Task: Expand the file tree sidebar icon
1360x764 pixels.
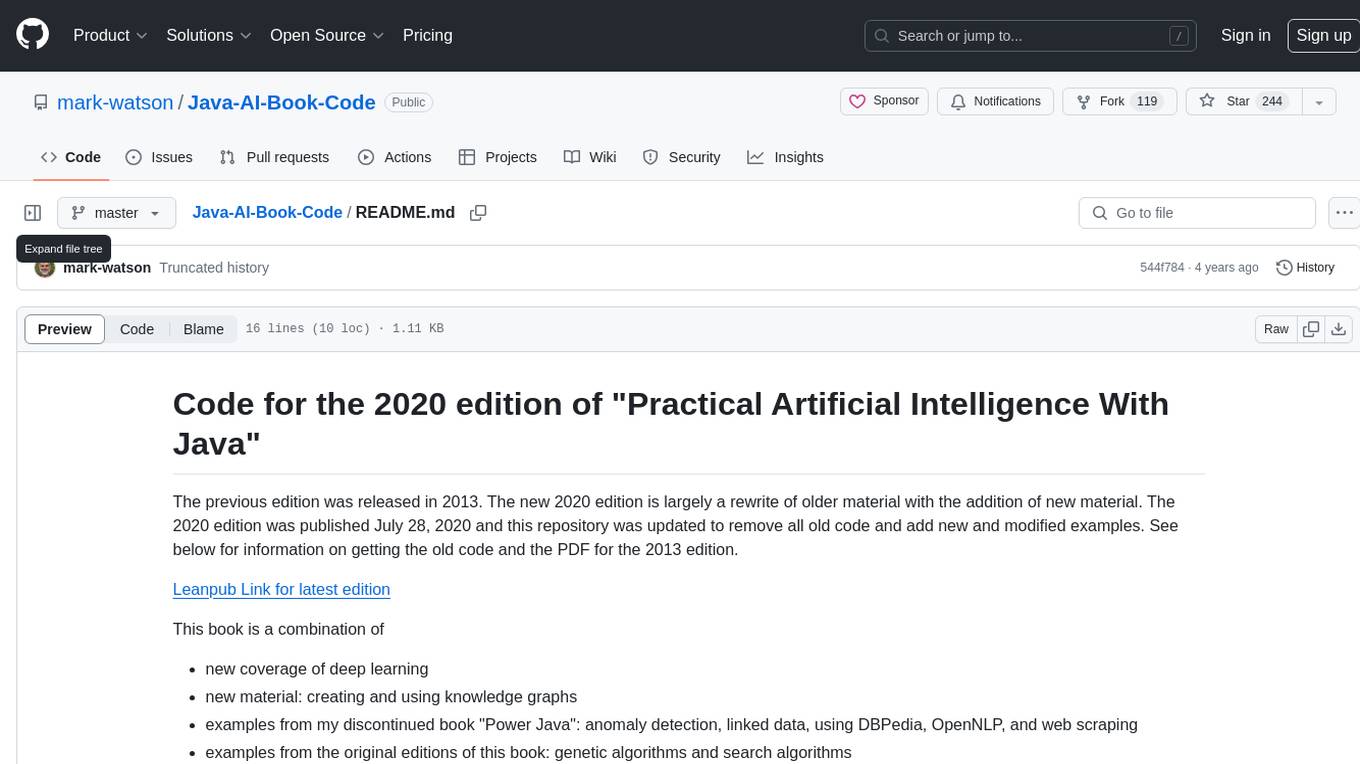Action: pyautogui.click(x=33, y=213)
